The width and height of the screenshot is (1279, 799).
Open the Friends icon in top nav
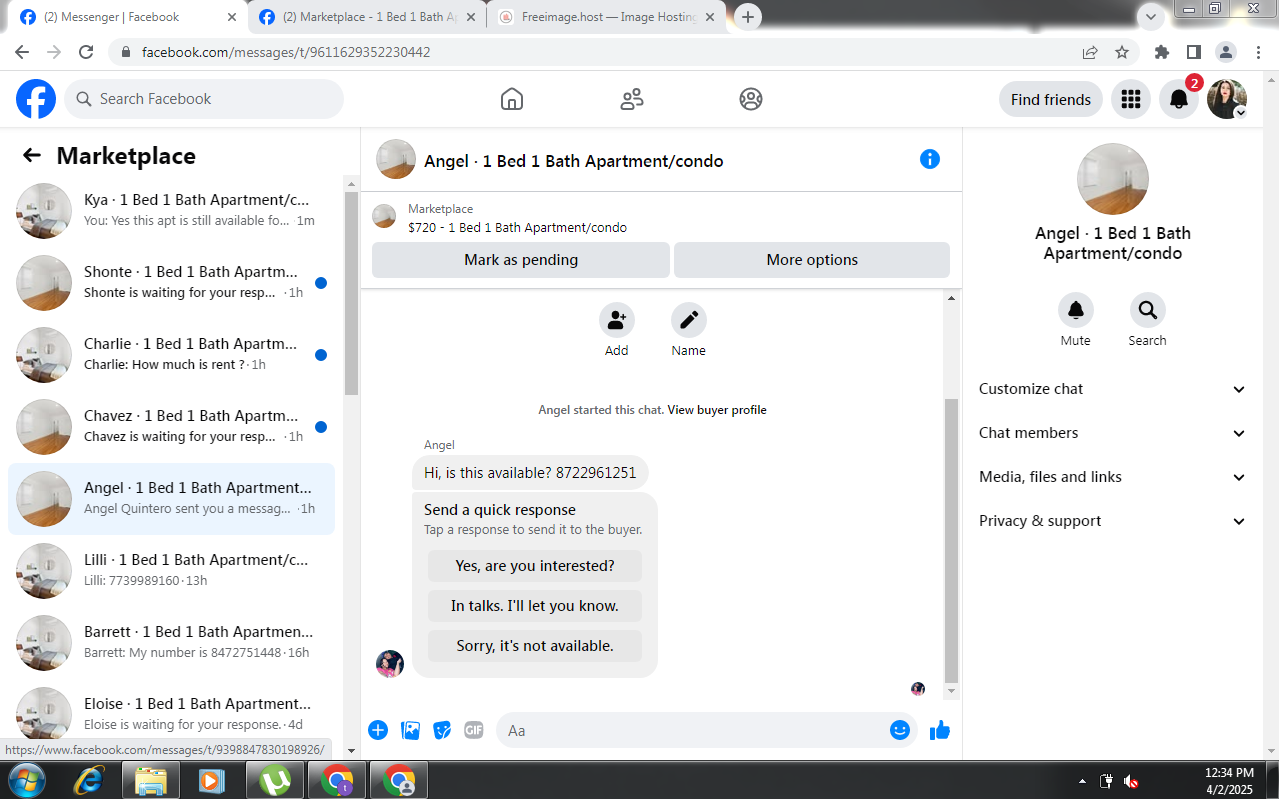(x=632, y=99)
